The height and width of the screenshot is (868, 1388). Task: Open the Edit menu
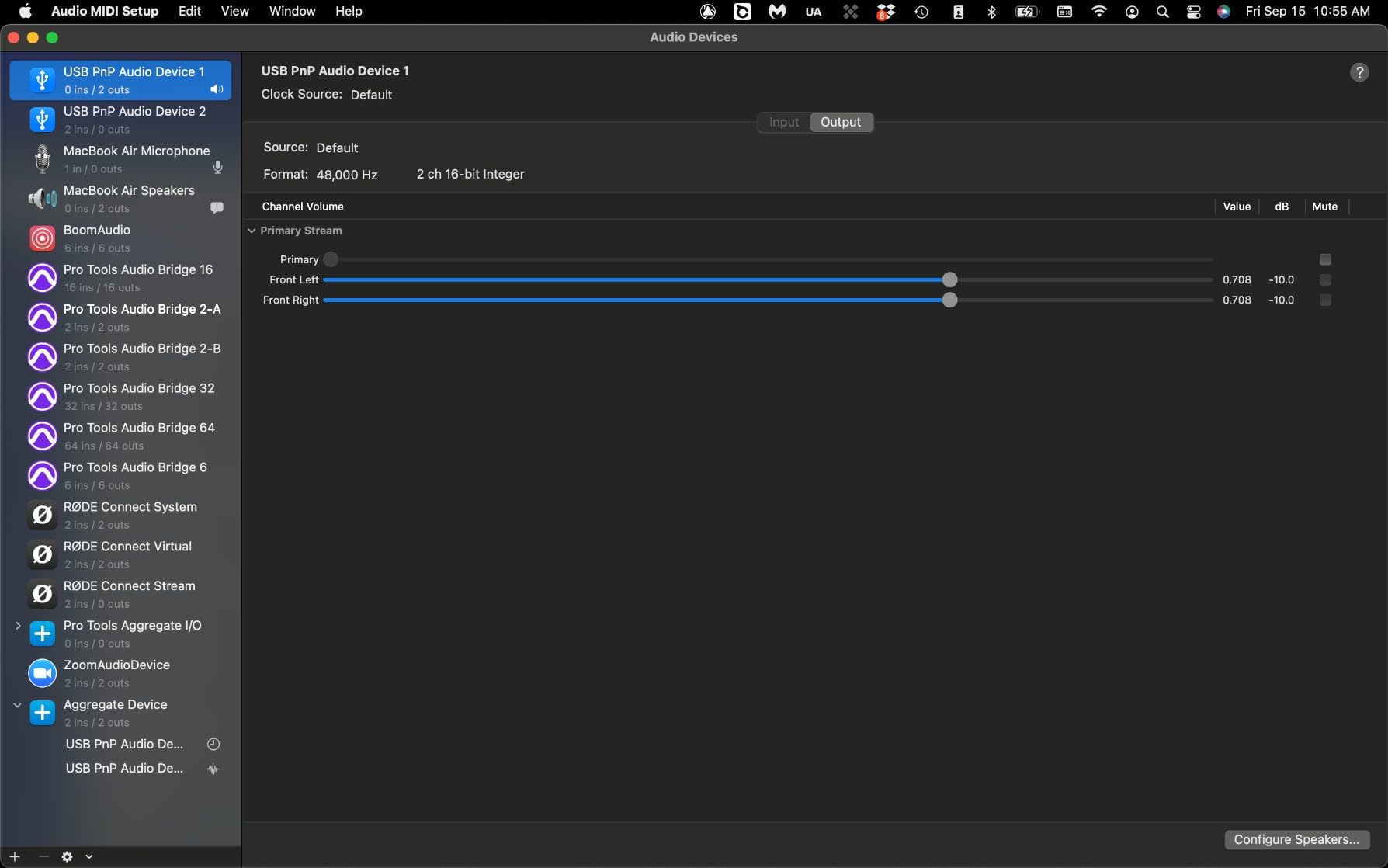coord(189,11)
